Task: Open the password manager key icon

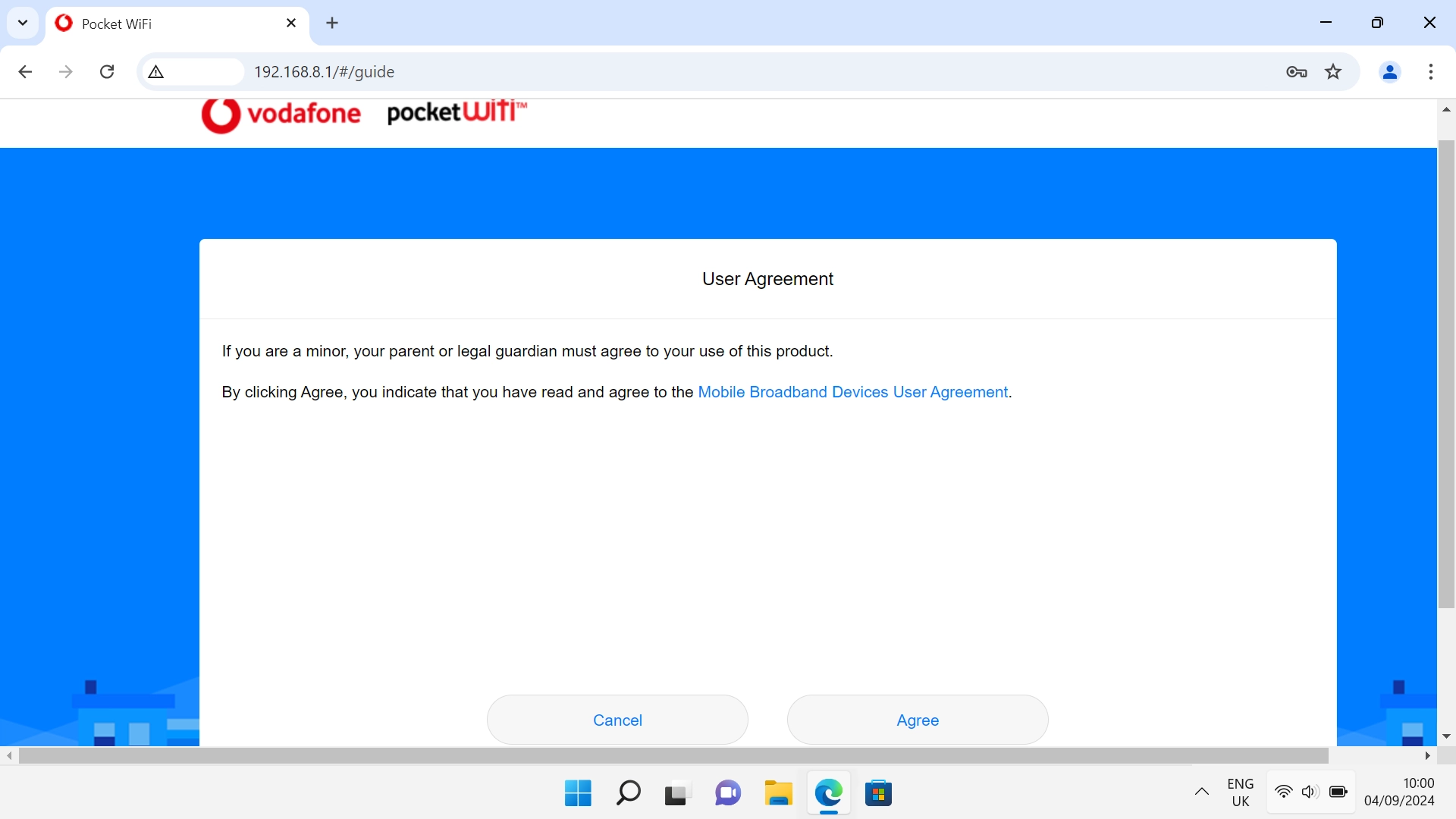Action: tap(1296, 72)
